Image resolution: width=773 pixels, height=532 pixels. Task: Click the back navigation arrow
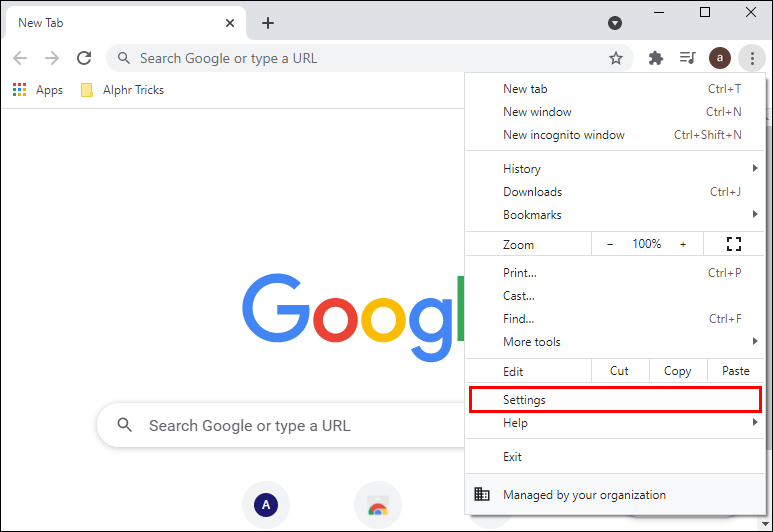pos(20,58)
